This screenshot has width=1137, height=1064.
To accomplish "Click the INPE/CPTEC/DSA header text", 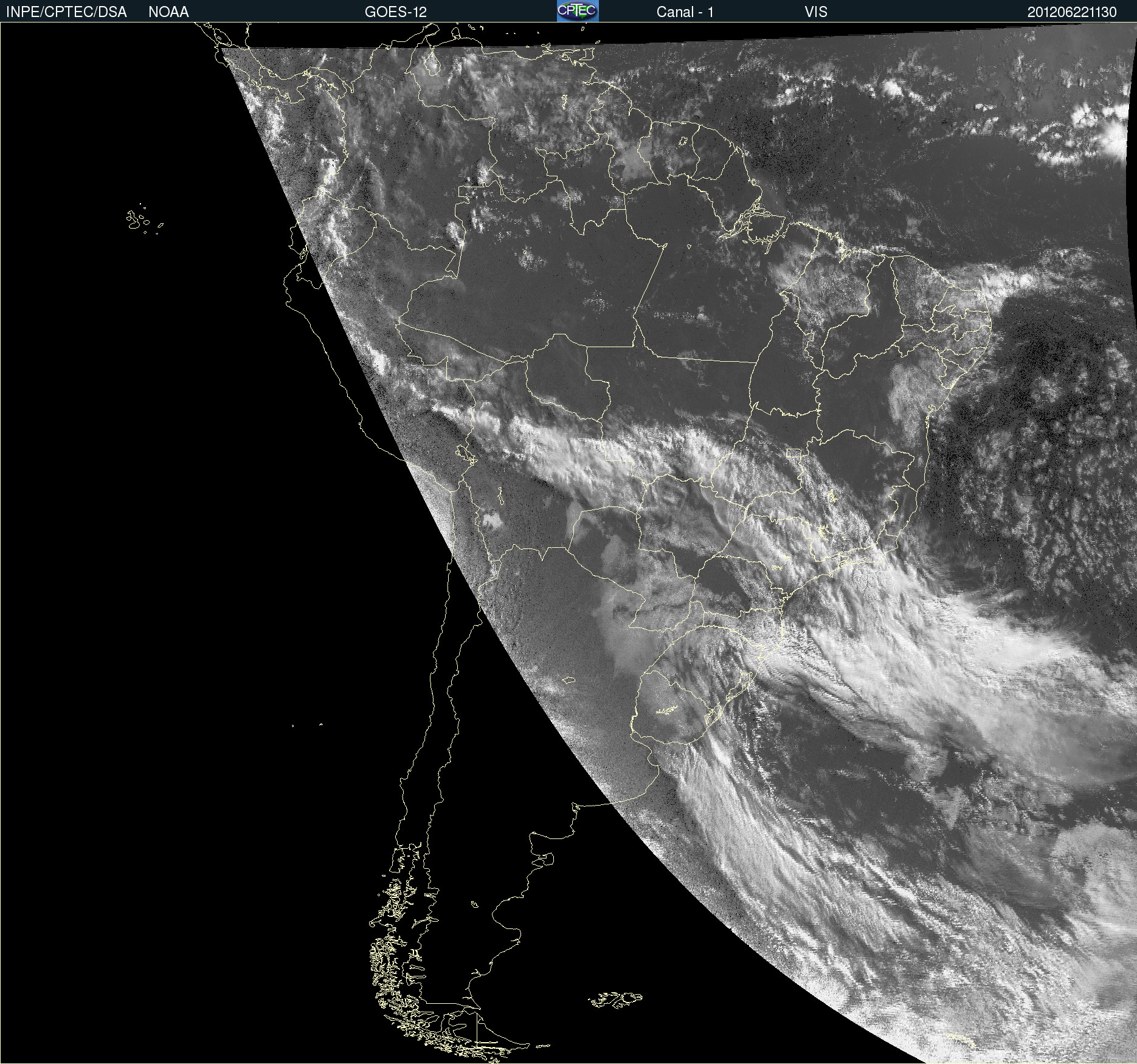I will click(x=66, y=12).
